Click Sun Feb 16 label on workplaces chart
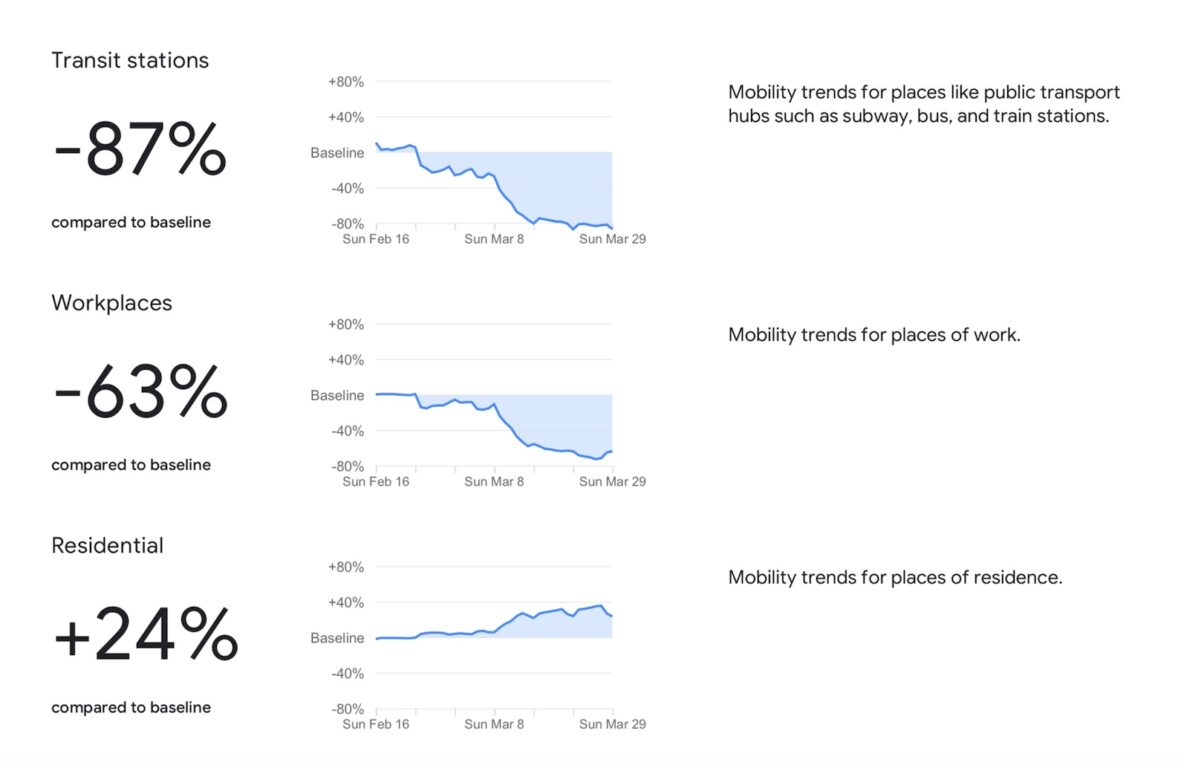Screen dimensions: 1184x768 tap(375, 481)
